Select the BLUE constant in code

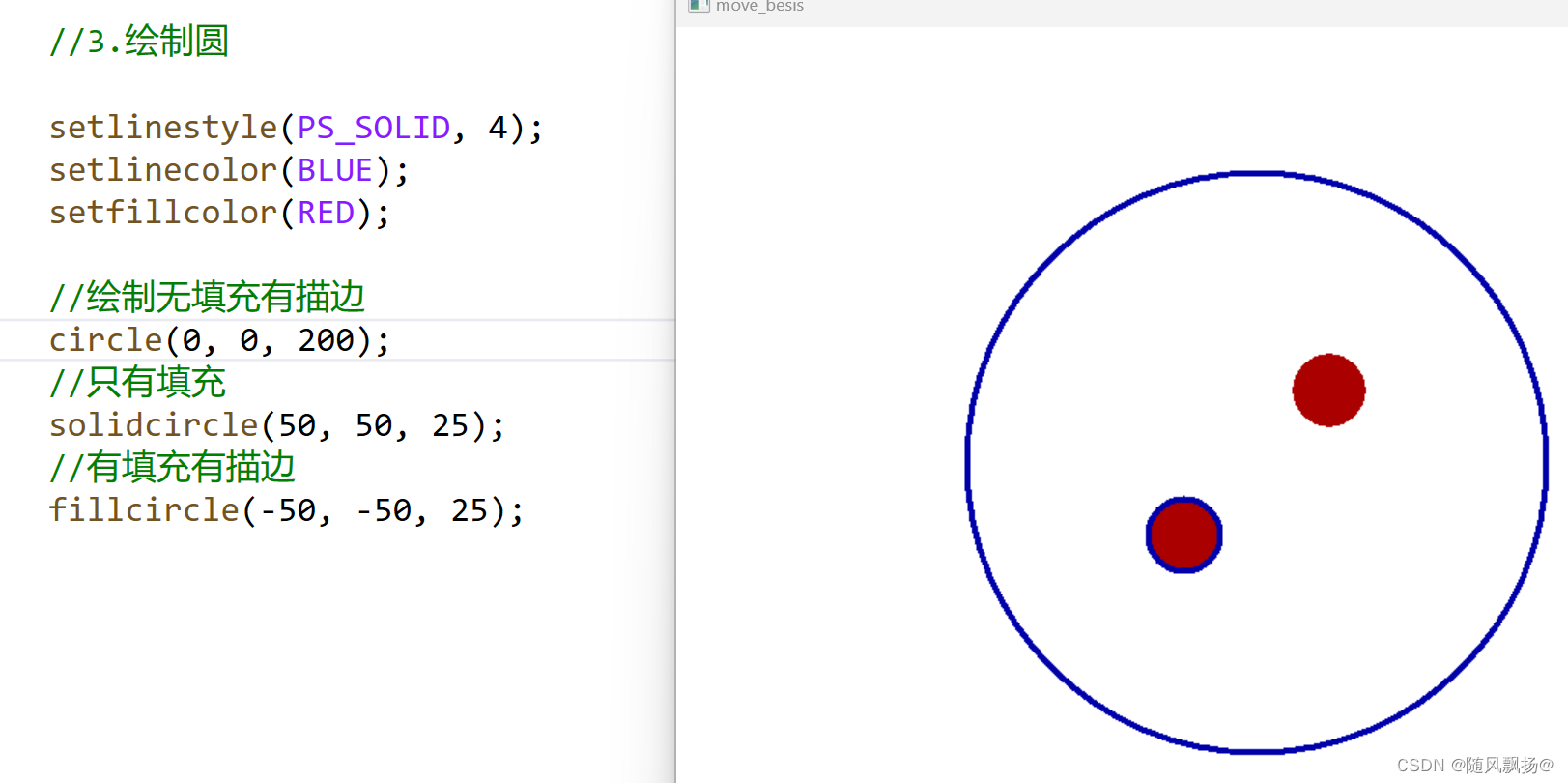(335, 170)
